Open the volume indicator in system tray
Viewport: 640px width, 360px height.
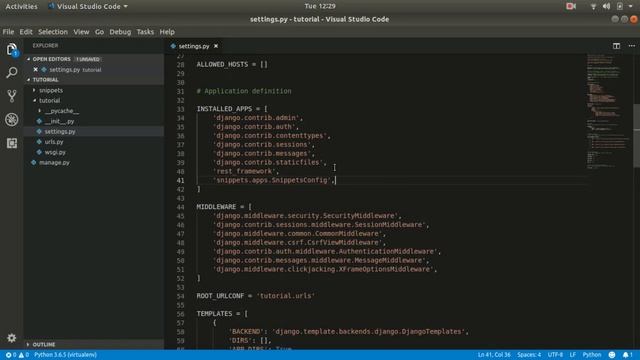[x=607, y=6]
